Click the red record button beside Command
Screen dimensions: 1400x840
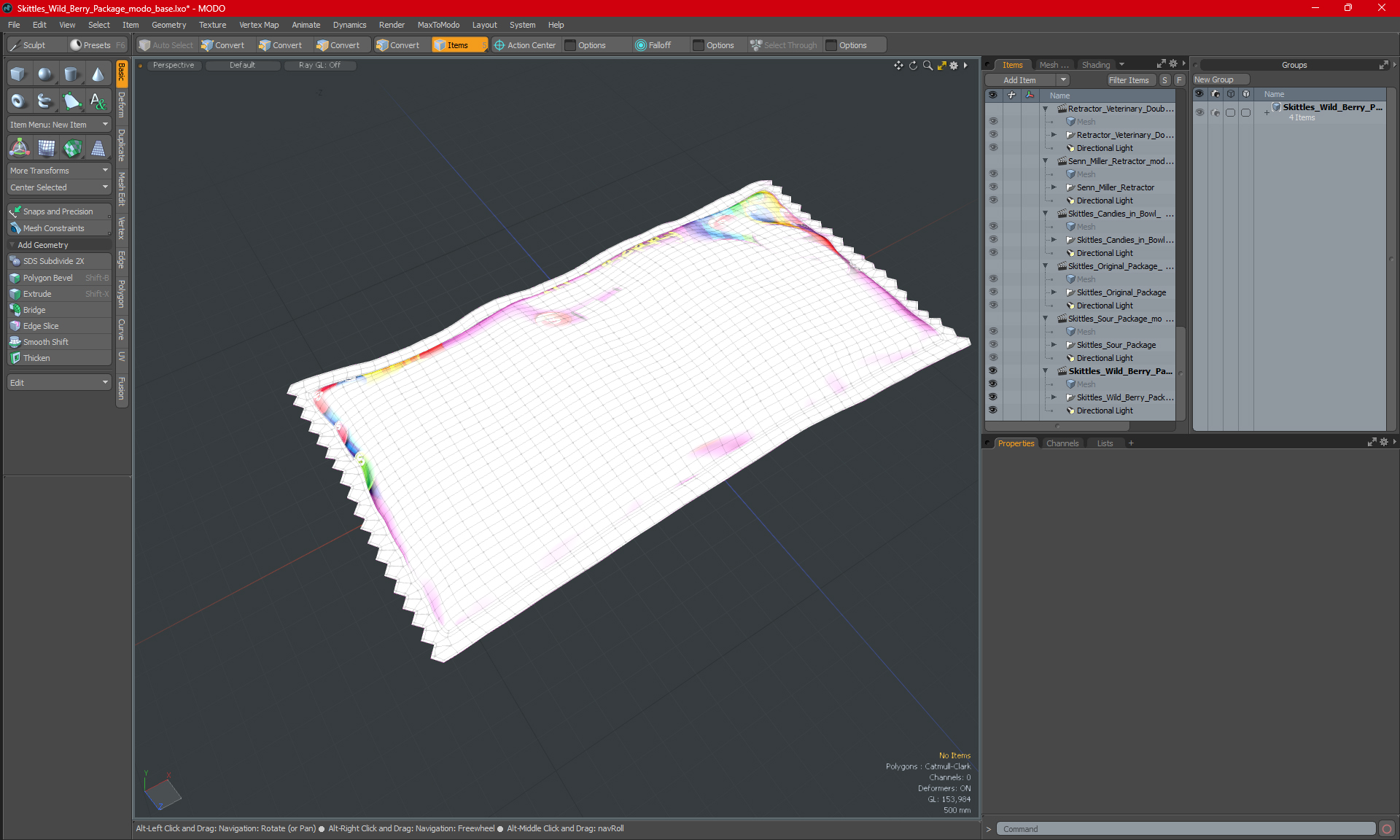[x=1387, y=829]
